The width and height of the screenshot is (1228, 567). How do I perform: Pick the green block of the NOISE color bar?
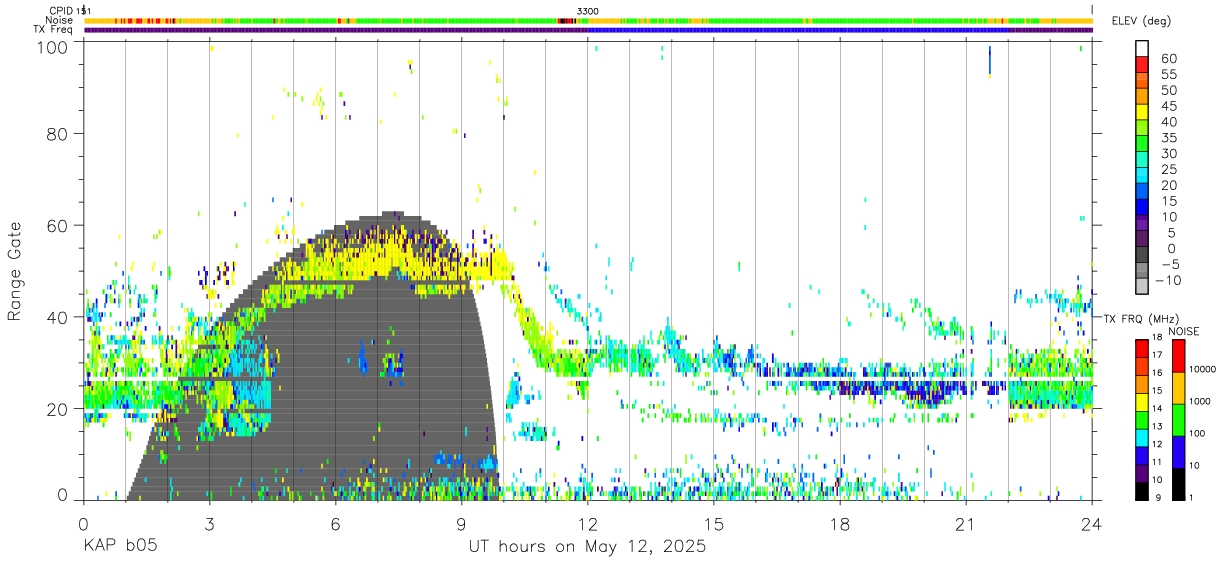[1179, 419]
